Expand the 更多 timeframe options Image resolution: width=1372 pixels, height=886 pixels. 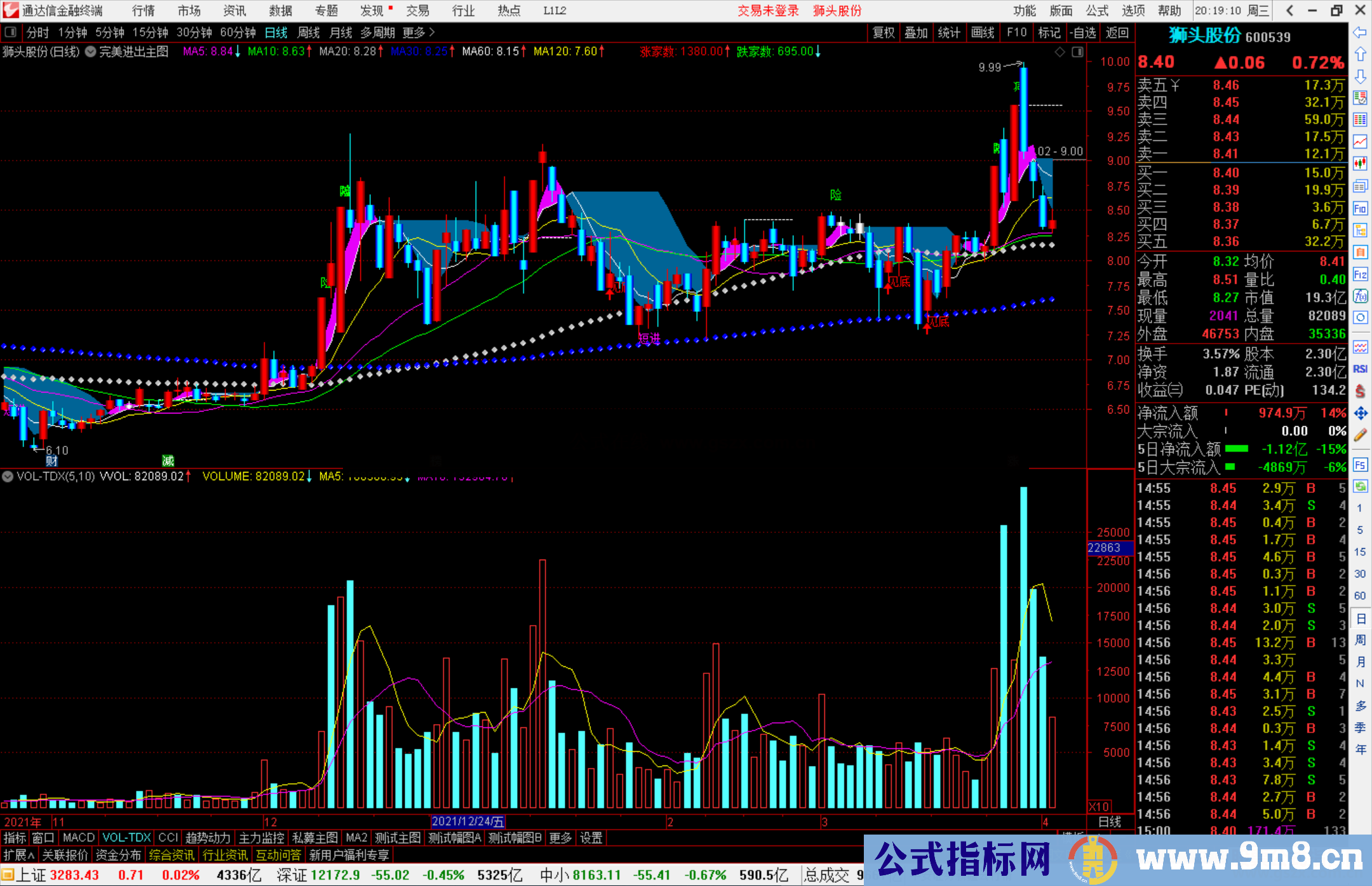(419, 32)
